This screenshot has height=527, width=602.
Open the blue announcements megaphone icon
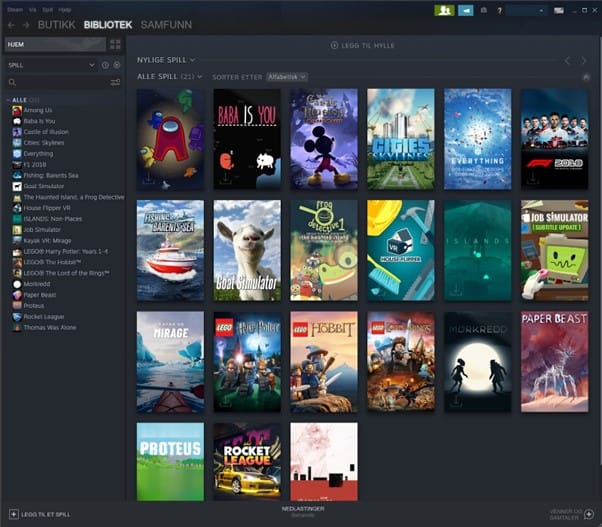466,10
